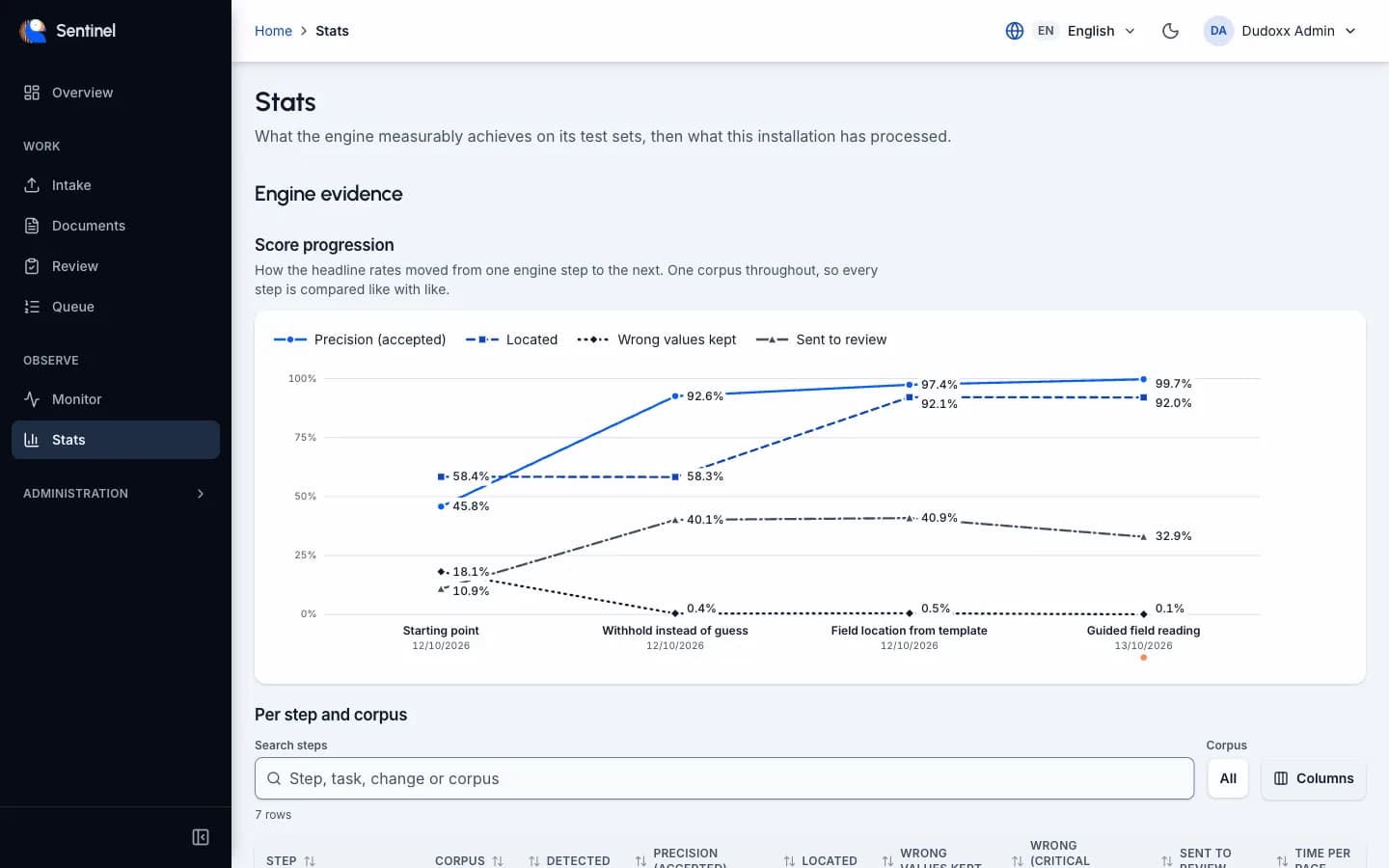The image size is (1389, 868).
Task: Click the search magnifier icon in Search steps
Action: pyautogui.click(x=274, y=778)
